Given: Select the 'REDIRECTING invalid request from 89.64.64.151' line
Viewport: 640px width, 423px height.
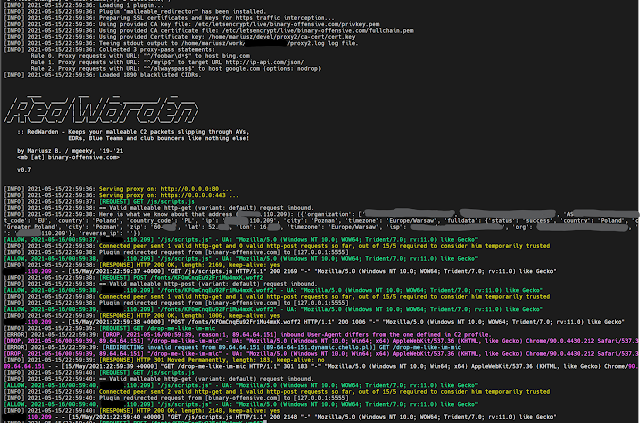Looking at the screenshot, I should point(232,347).
